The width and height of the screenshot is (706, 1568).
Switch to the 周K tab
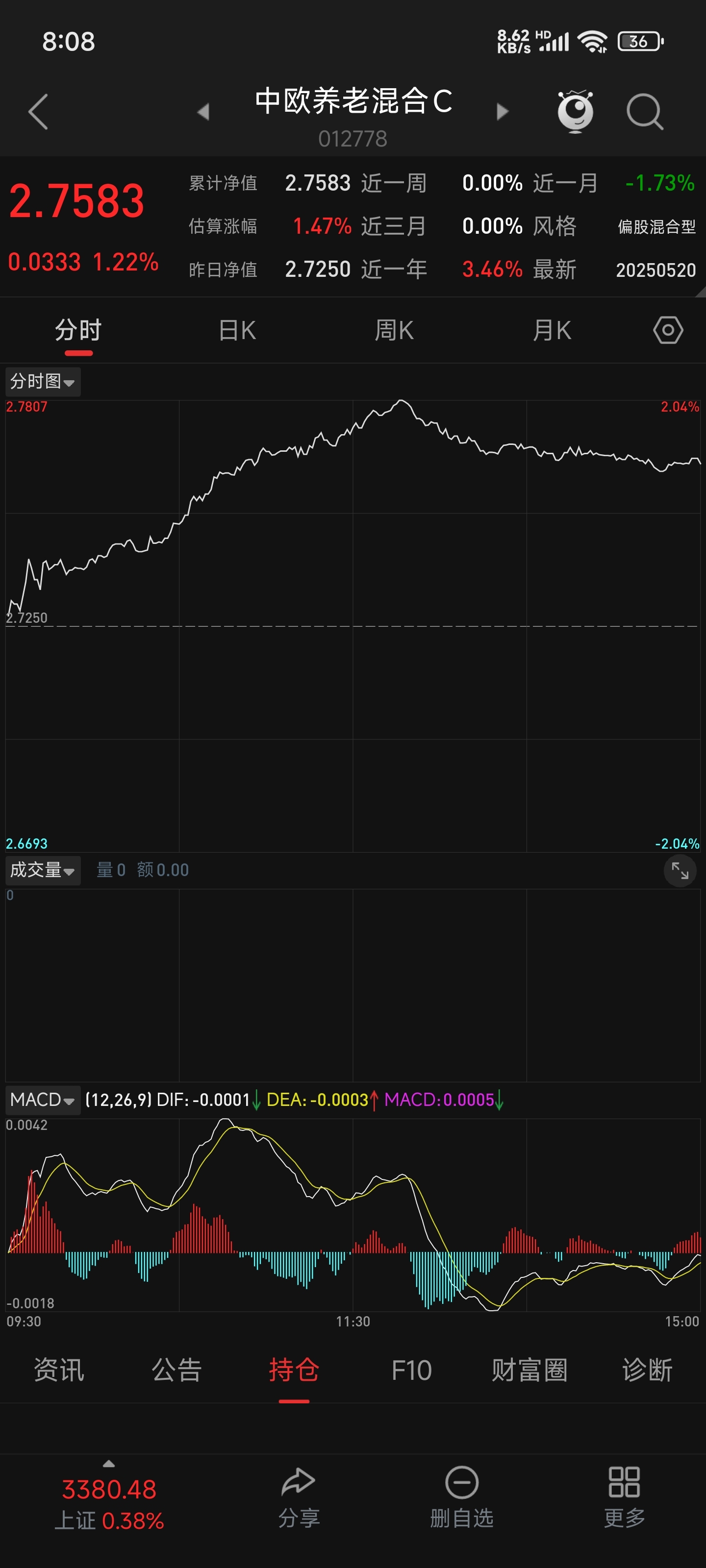(x=394, y=331)
